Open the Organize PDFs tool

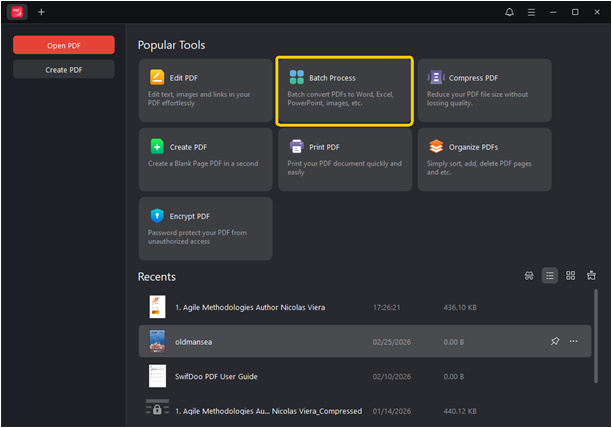tap(484, 158)
